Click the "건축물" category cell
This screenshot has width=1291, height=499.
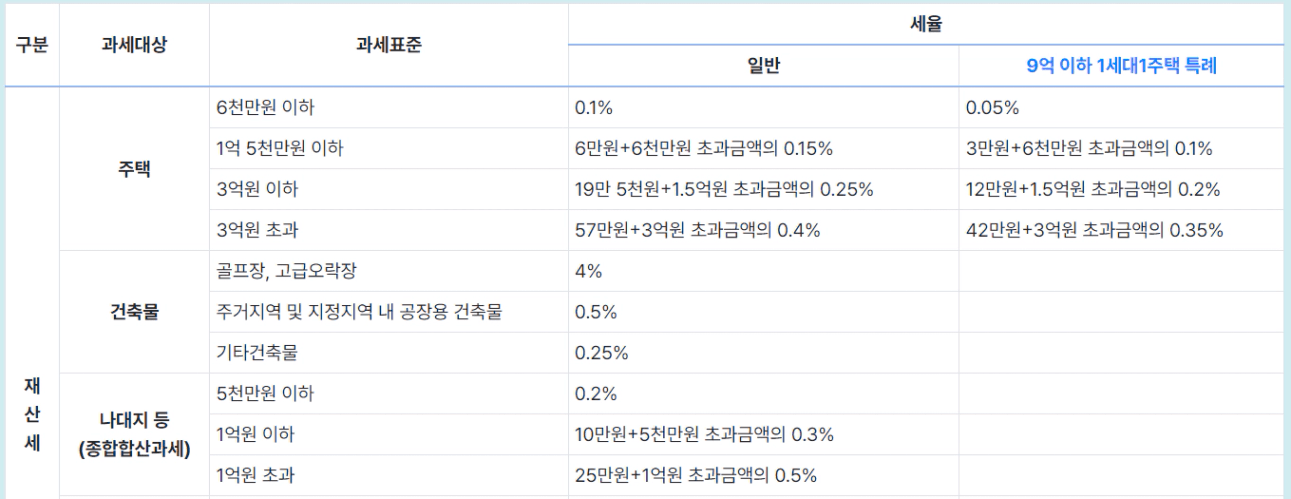pyautogui.click(x=134, y=311)
